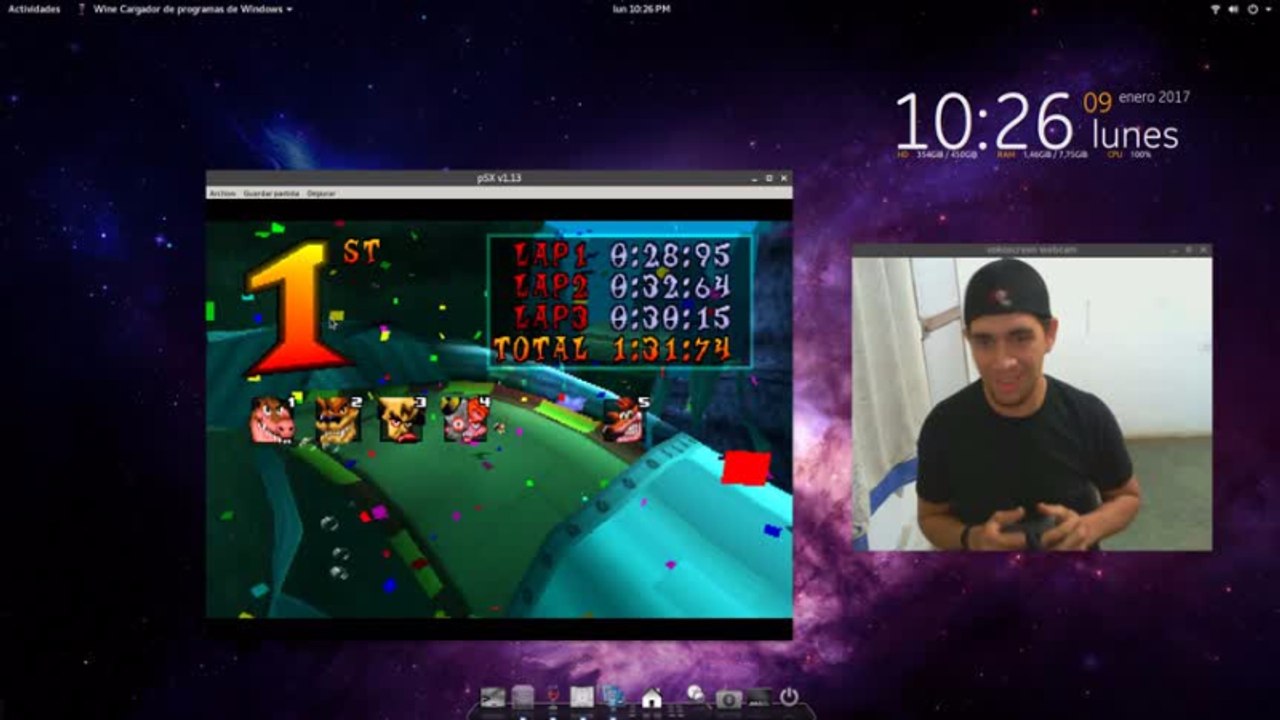This screenshot has height=720, width=1280.
Task: Click the pSX v1.13 title bar
Action: pyautogui.click(x=499, y=178)
